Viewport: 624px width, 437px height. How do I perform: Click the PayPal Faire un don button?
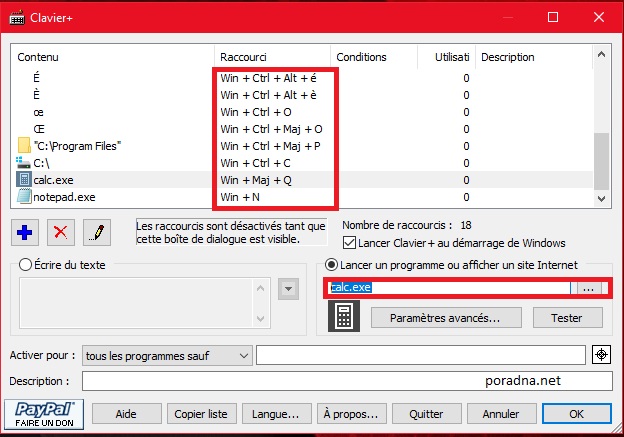click(44, 414)
